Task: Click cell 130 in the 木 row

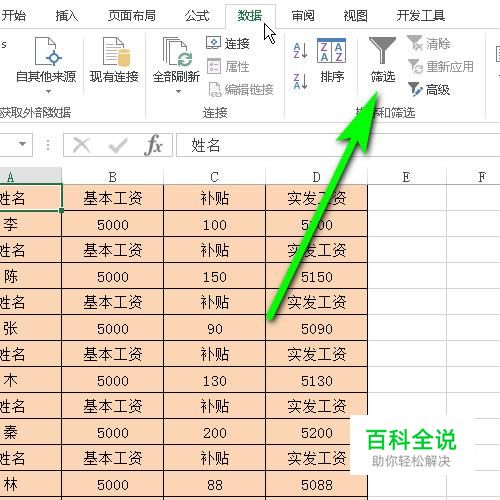Action: [214, 380]
